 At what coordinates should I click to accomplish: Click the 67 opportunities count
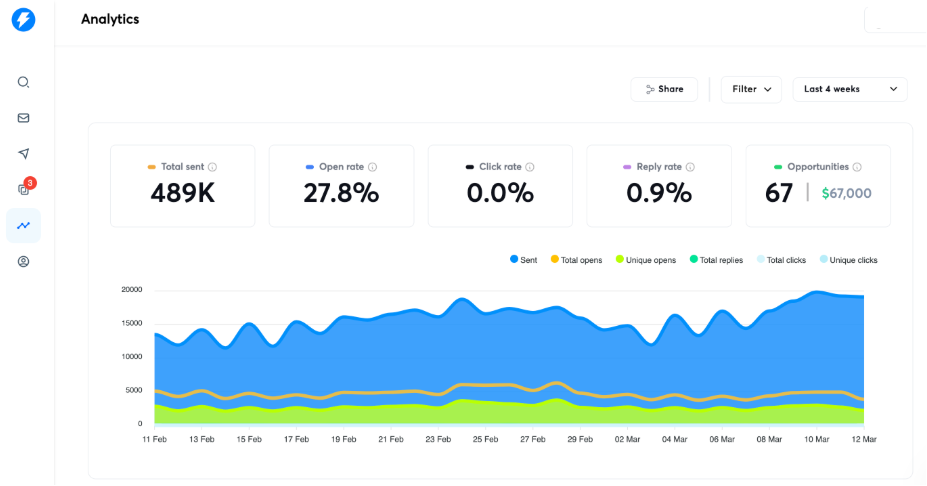(779, 193)
